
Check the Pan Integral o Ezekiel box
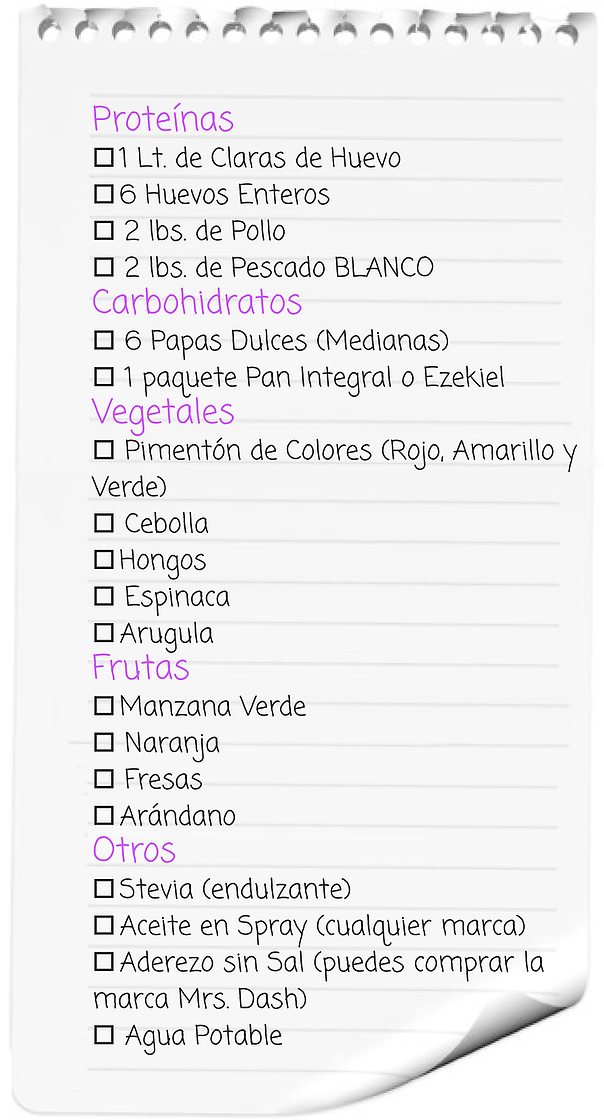pos(104,376)
